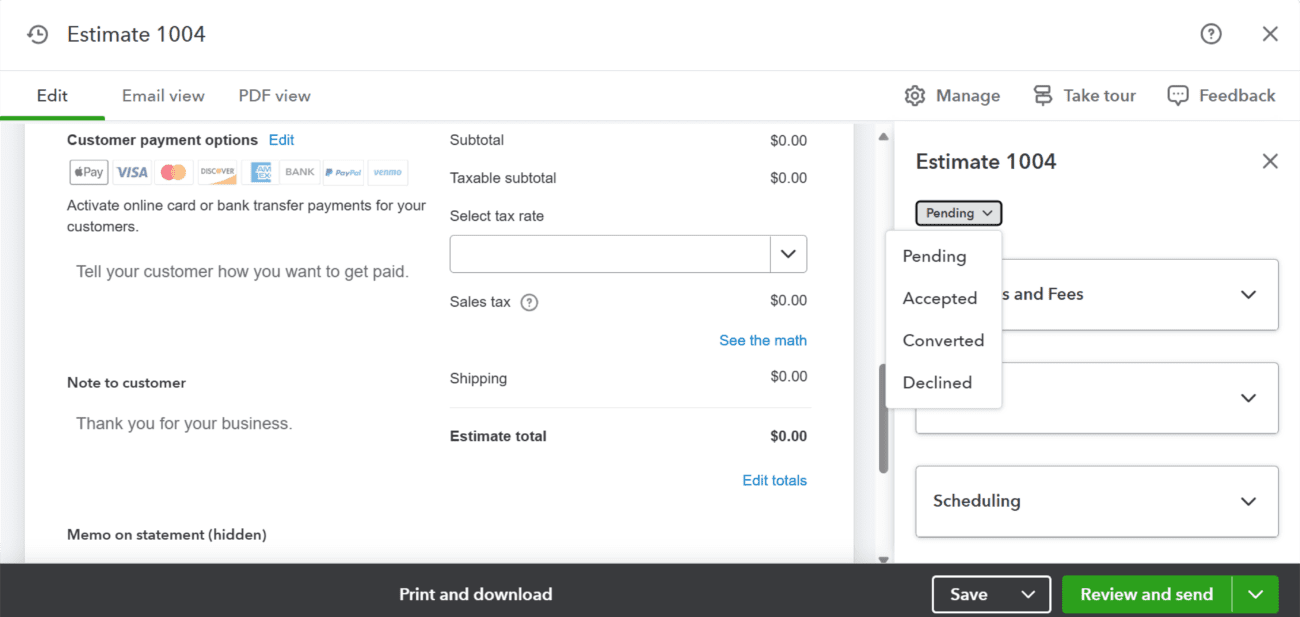Switch to the PDF view tab
The width and height of the screenshot is (1300, 617).
pyautogui.click(x=274, y=96)
